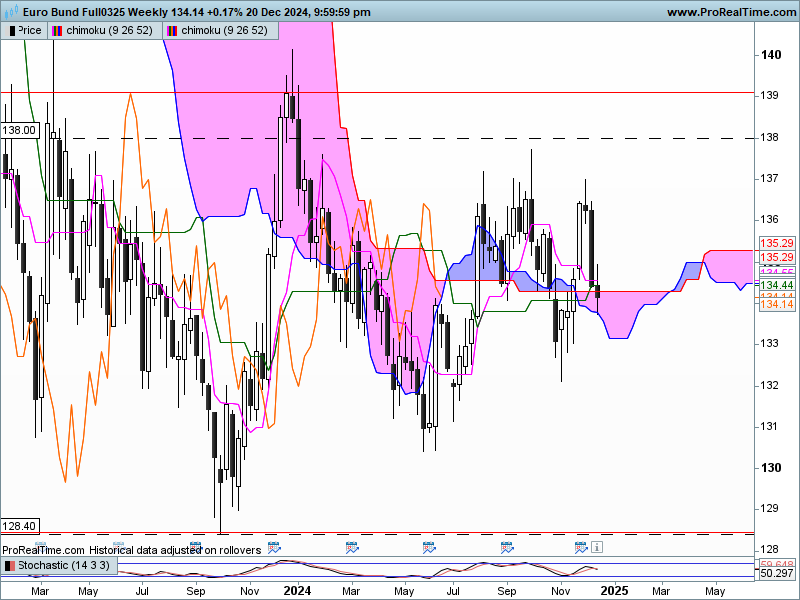Image resolution: width=800 pixels, height=600 pixels.
Task: Open the Stochastic (14 3 3) indicator label
Action: [x=64, y=565]
